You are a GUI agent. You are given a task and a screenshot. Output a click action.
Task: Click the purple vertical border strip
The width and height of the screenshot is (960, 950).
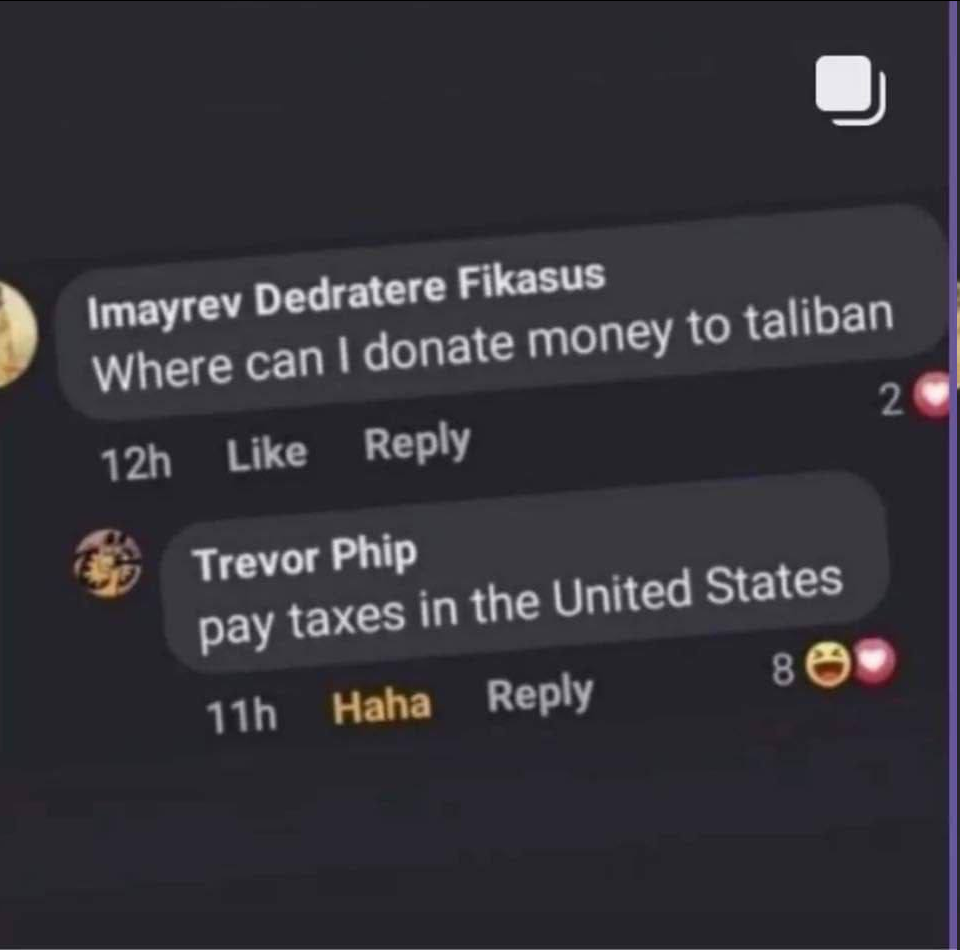click(954, 475)
